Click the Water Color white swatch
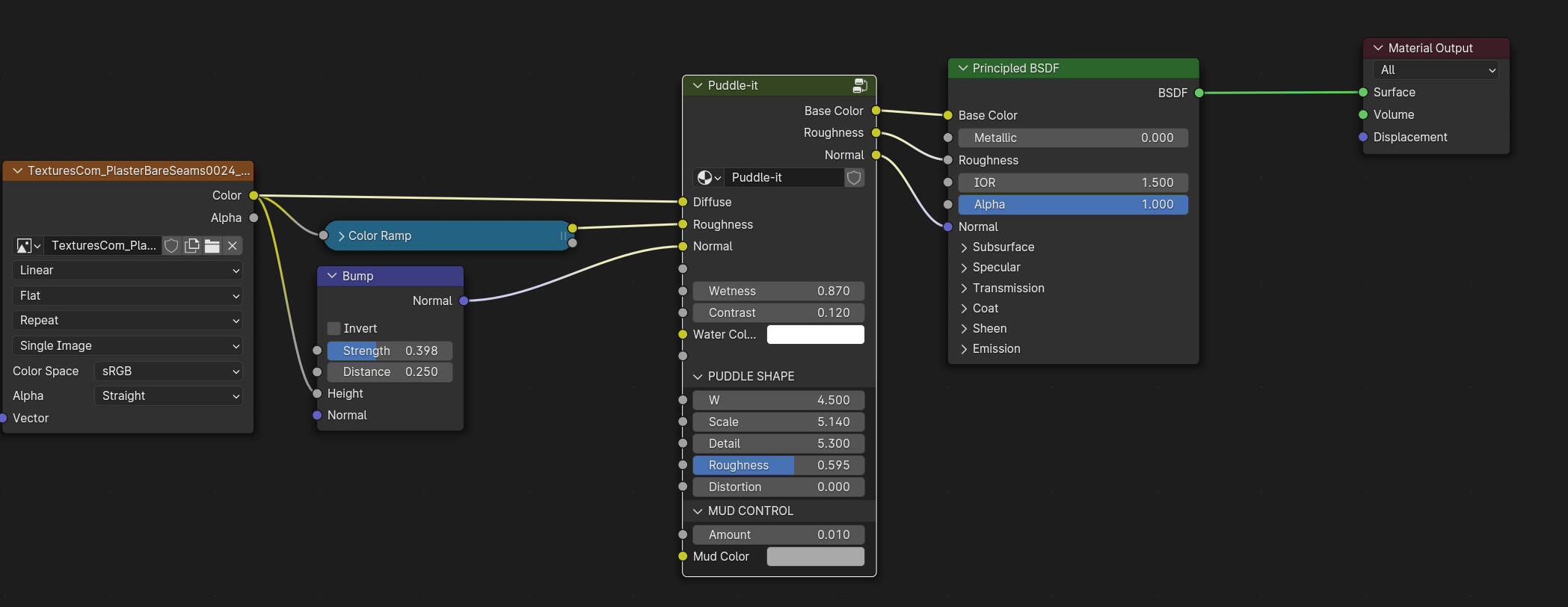This screenshot has height=607, width=1568. (815, 335)
